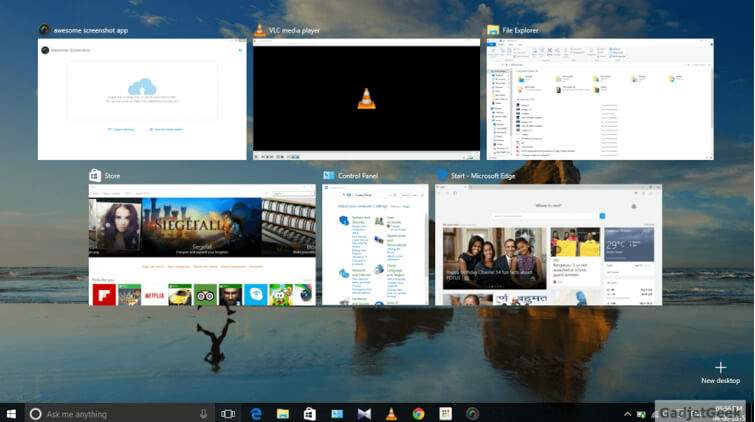Bring up the Control Panel window thumbnail

(375, 245)
